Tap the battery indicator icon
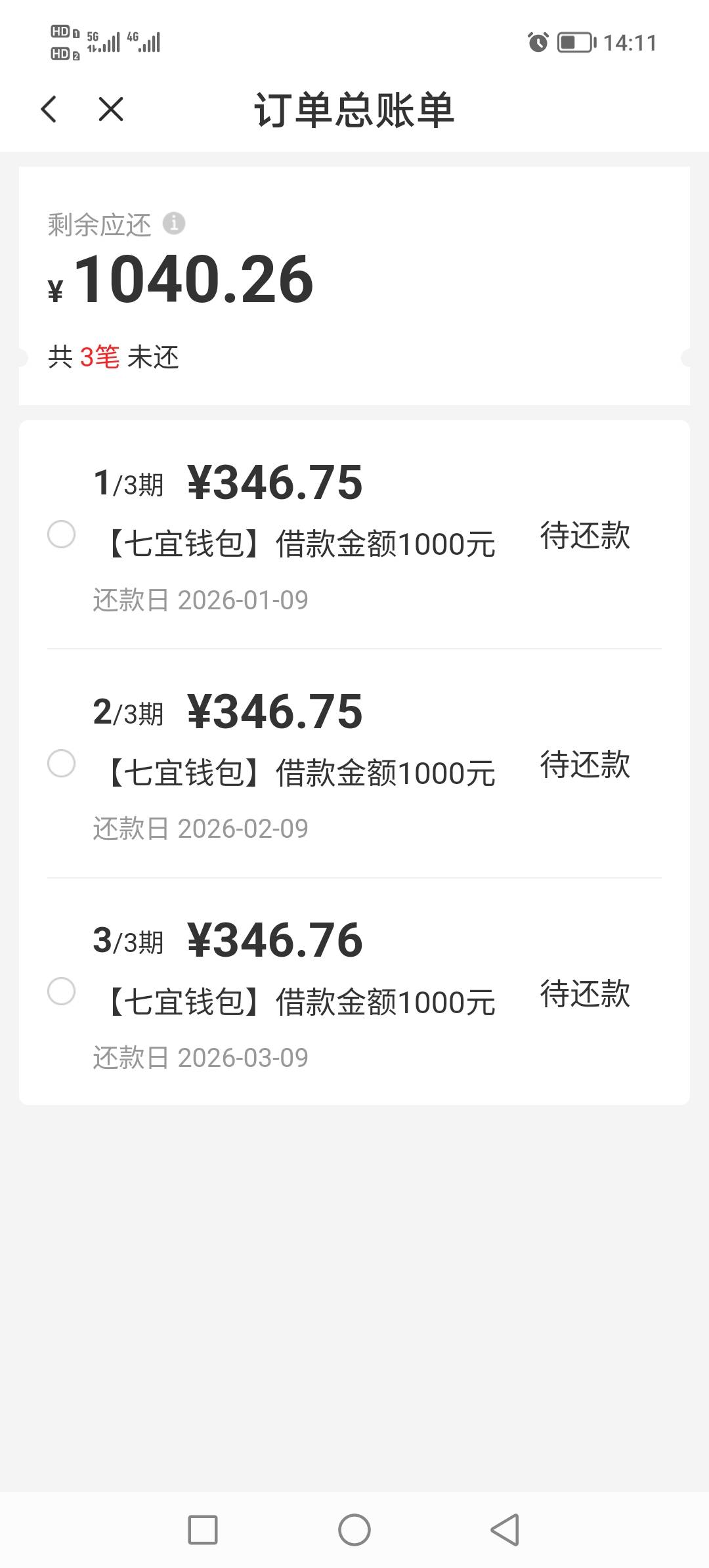 pyautogui.click(x=576, y=43)
